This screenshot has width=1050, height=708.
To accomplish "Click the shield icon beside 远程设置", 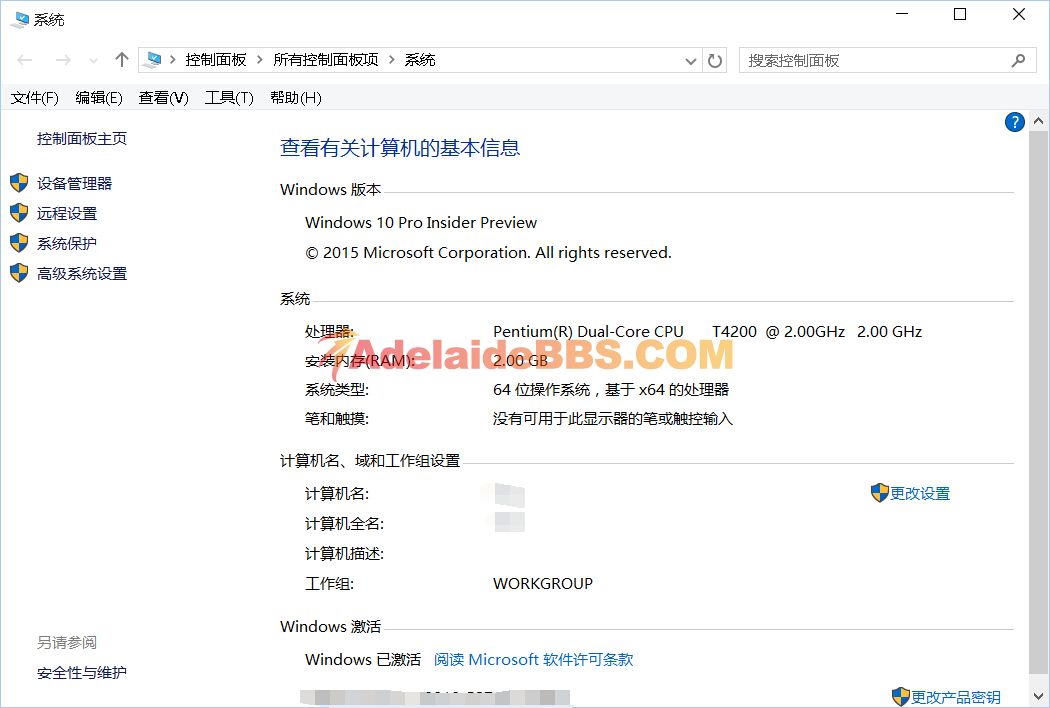I will [x=18, y=213].
